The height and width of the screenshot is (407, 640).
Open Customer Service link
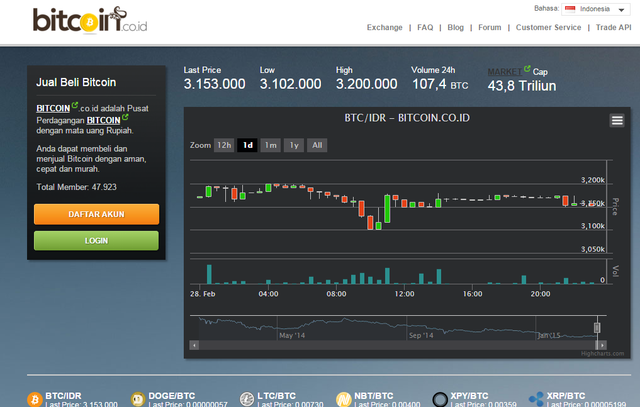548,27
